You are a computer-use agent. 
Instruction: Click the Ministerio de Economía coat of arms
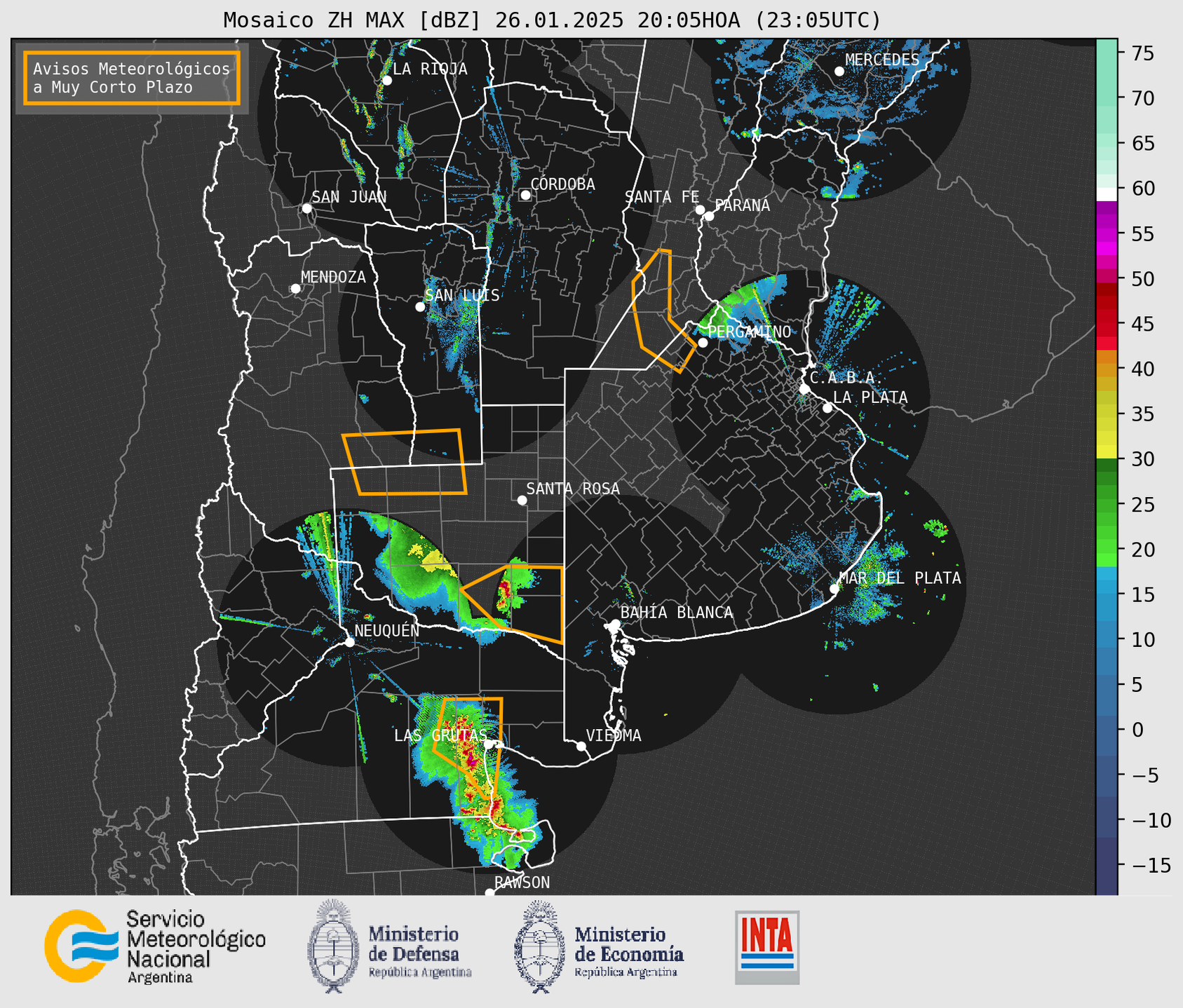coord(539,947)
